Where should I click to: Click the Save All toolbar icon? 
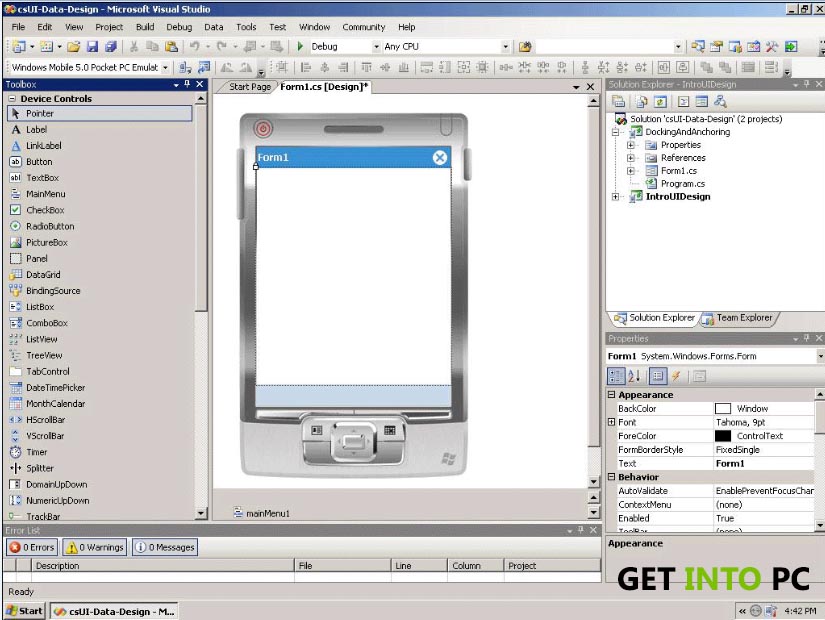(110, 46)
